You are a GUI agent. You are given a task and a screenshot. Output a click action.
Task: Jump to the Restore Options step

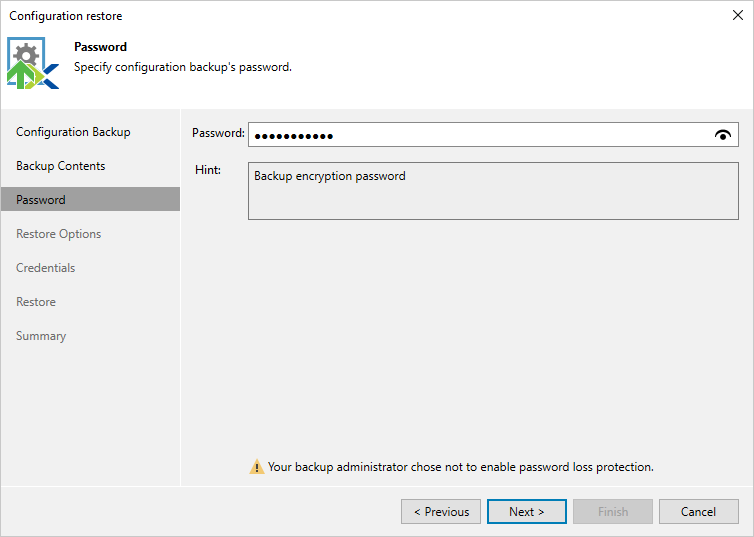(x=59, y=234)
